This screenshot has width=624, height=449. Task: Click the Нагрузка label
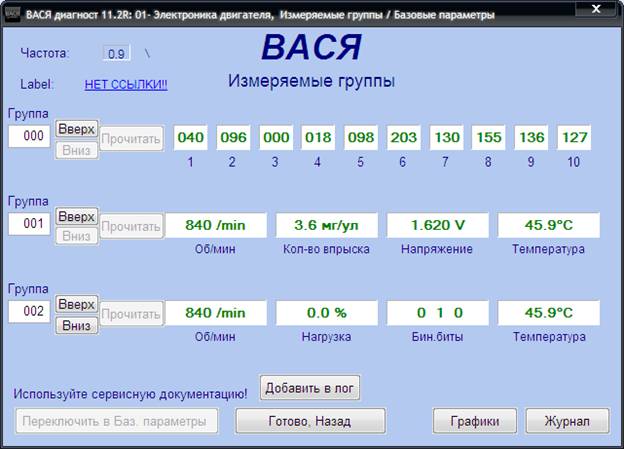click(x=326, y=337)
